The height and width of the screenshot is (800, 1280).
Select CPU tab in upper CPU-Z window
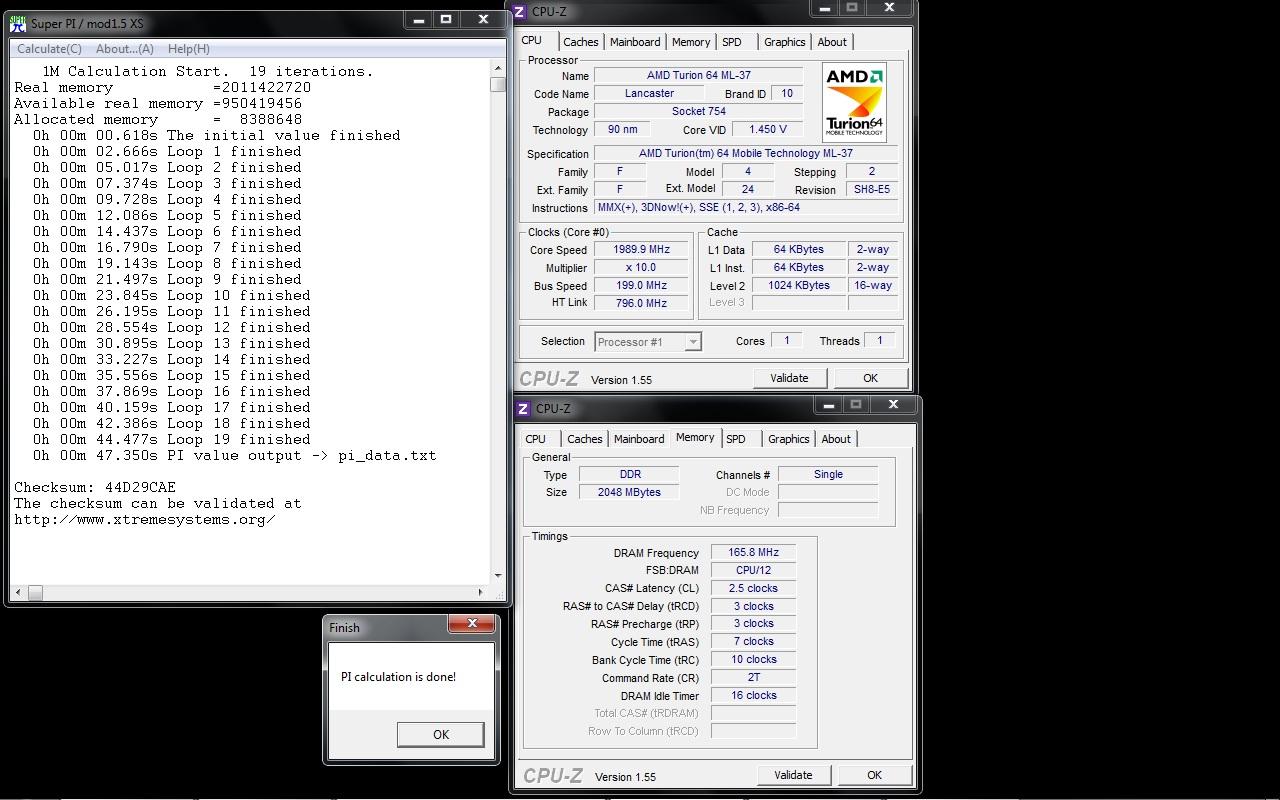[x=532, y=40]
